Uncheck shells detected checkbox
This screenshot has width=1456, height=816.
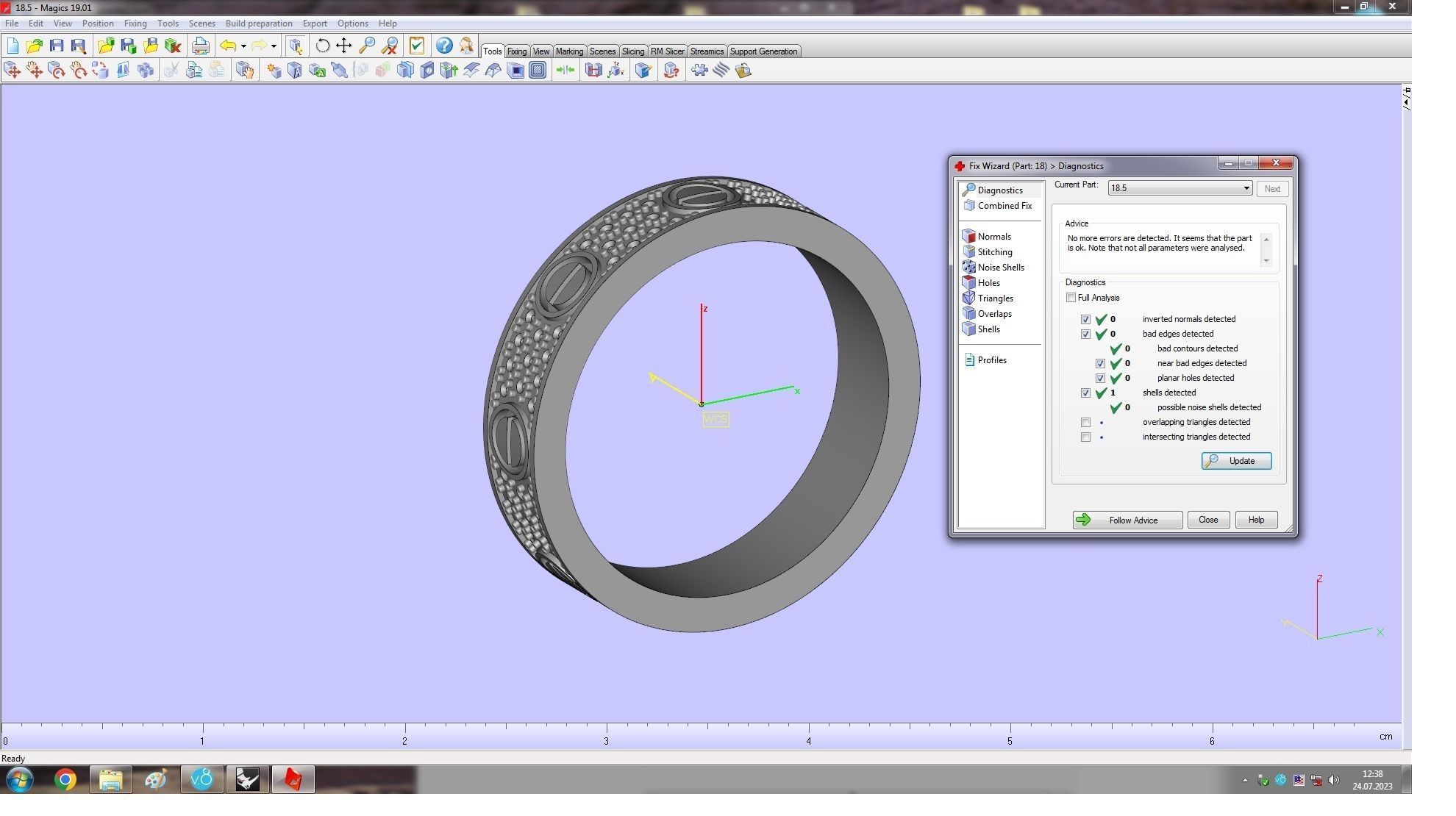point(1085,393)
